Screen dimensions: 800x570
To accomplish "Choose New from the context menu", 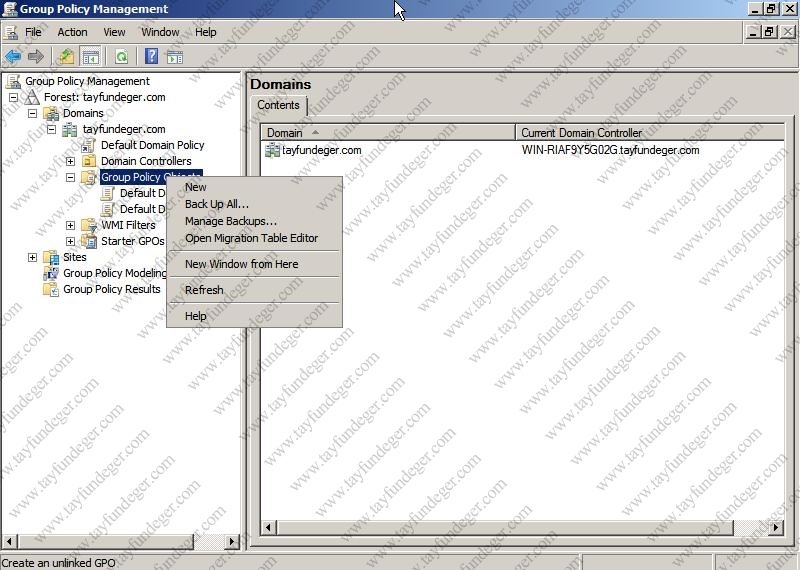I will click(254, 187).
